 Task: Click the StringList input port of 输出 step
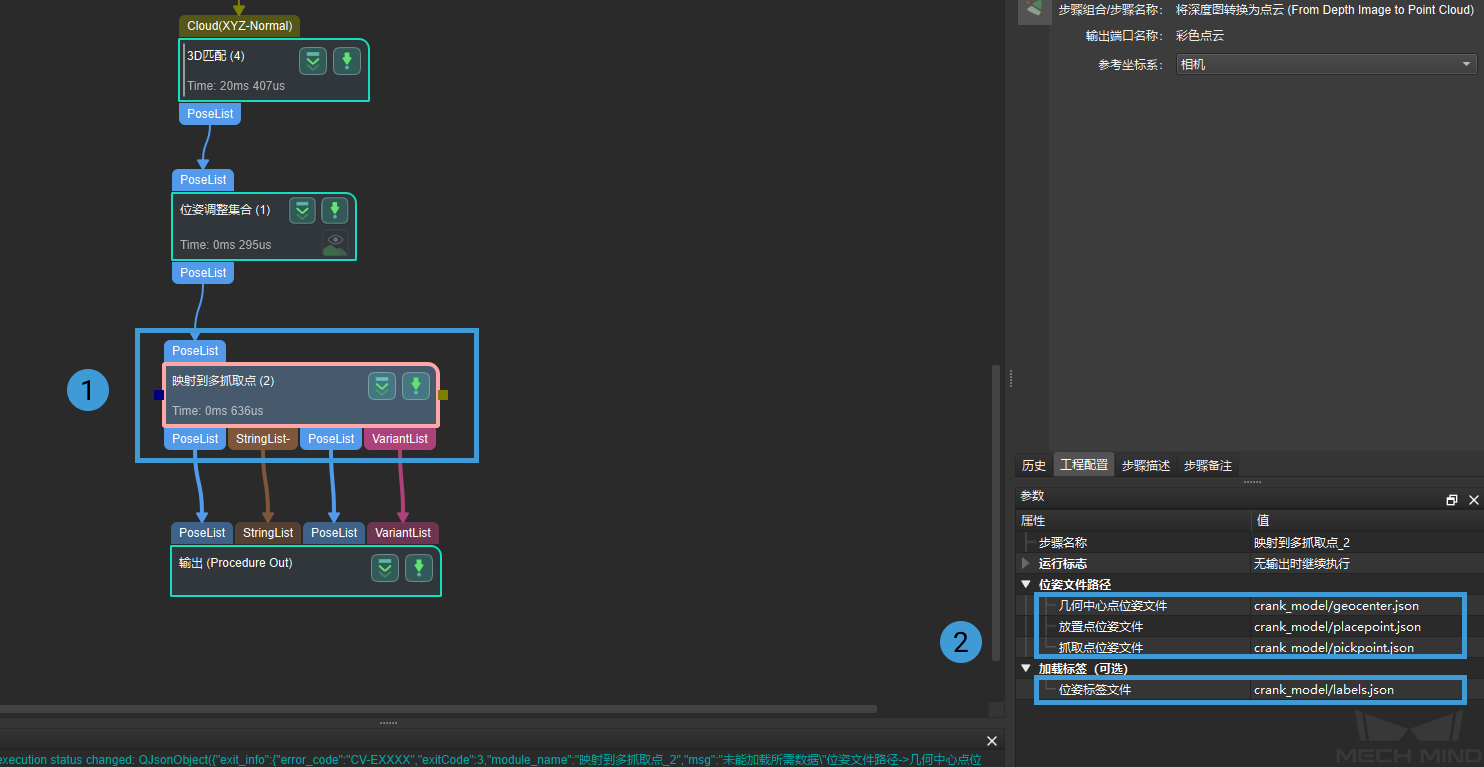pos(268,533)
